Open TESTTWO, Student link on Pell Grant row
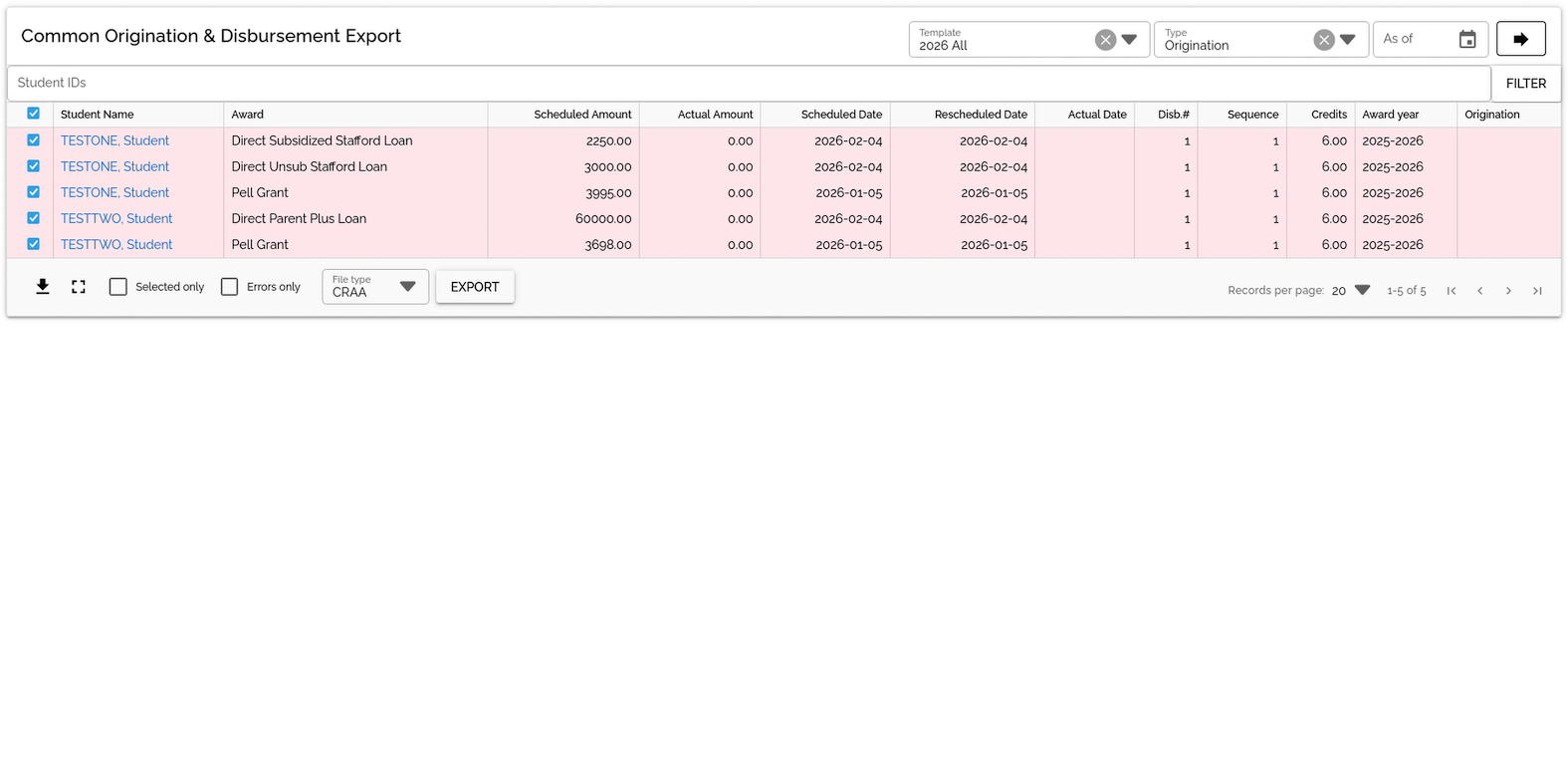This screenshot has width=1568, height=781. click(x=116, y=244)
